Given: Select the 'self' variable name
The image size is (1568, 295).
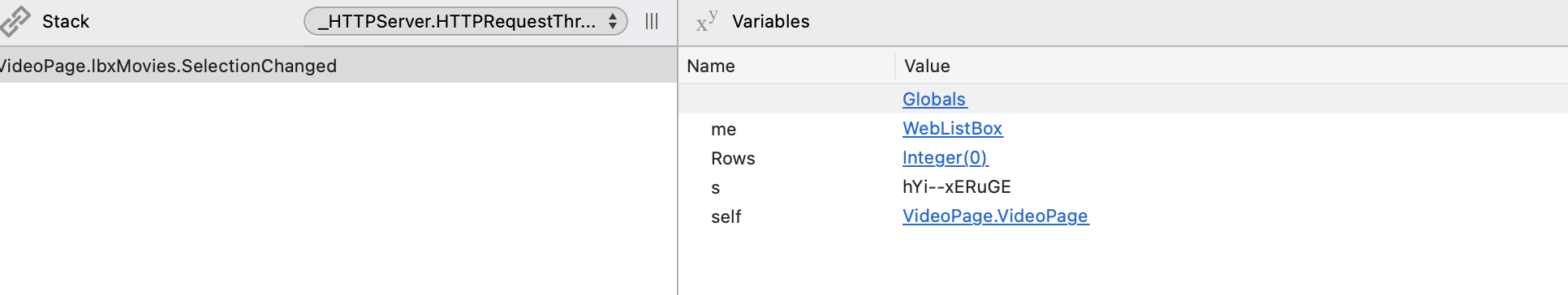Looking at the screenshot, I should click(x=726, y=216).
